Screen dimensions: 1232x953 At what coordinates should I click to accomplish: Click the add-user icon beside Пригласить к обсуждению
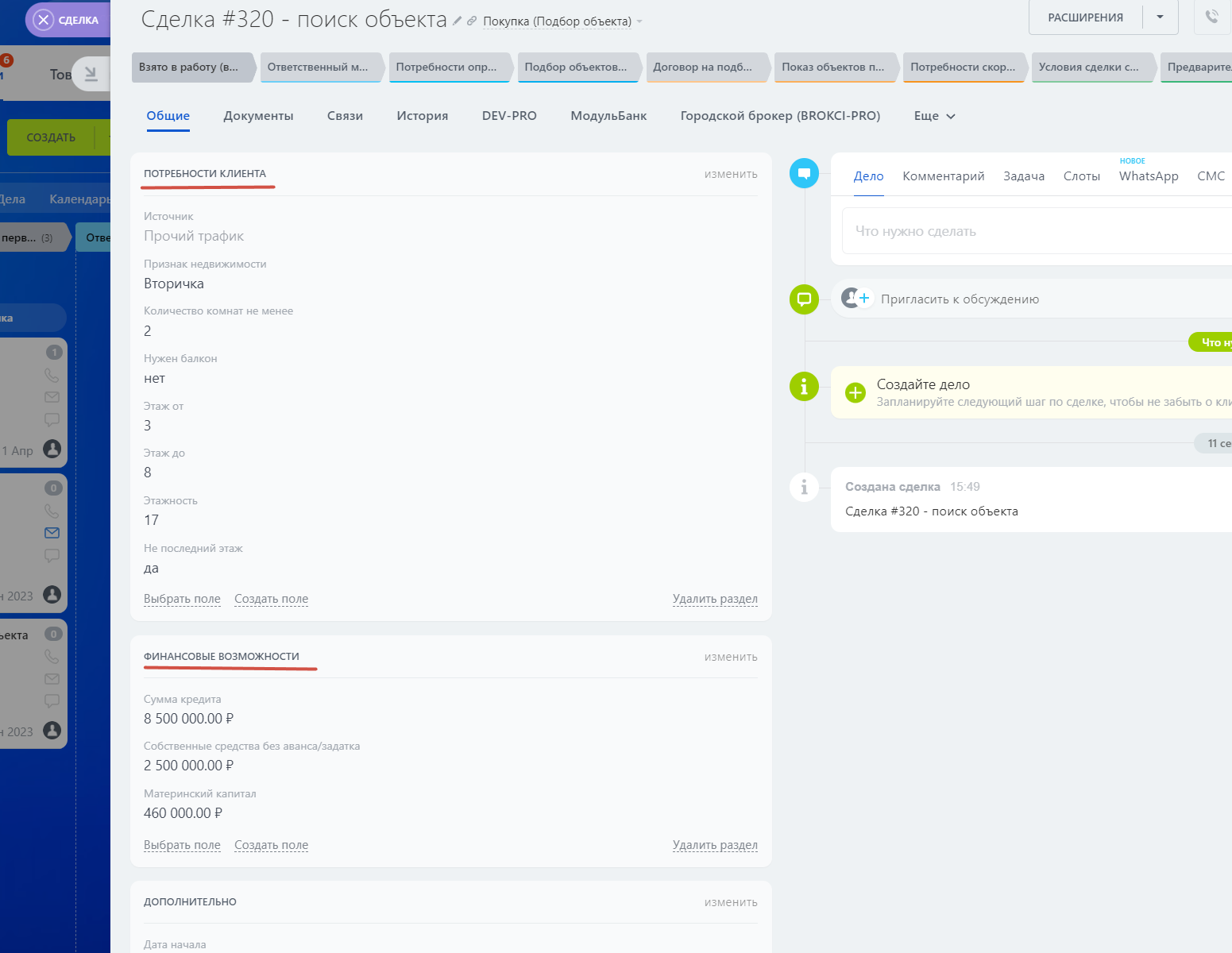point(856,299)
